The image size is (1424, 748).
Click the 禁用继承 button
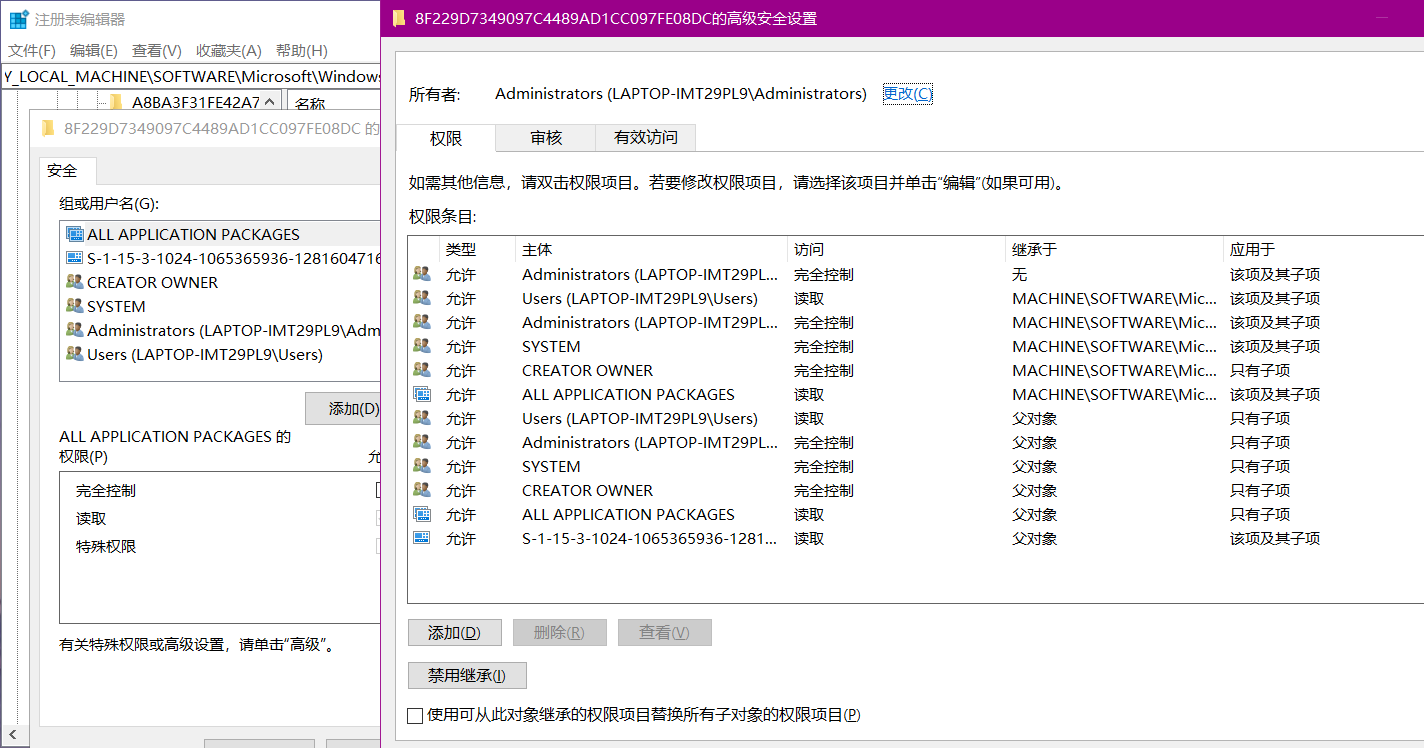coord(467,675)
